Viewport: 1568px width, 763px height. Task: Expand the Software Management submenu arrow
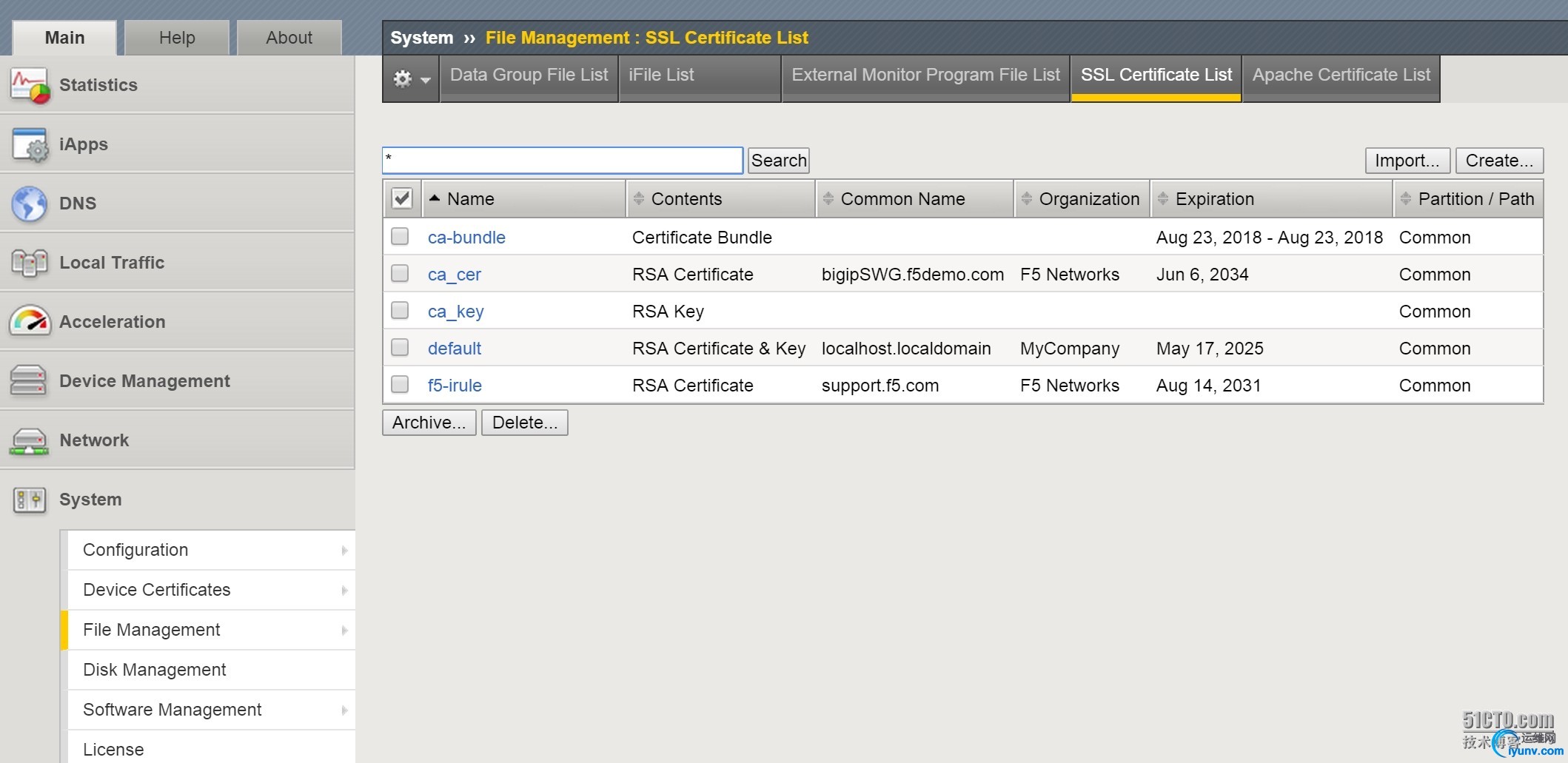coord(344,710)
